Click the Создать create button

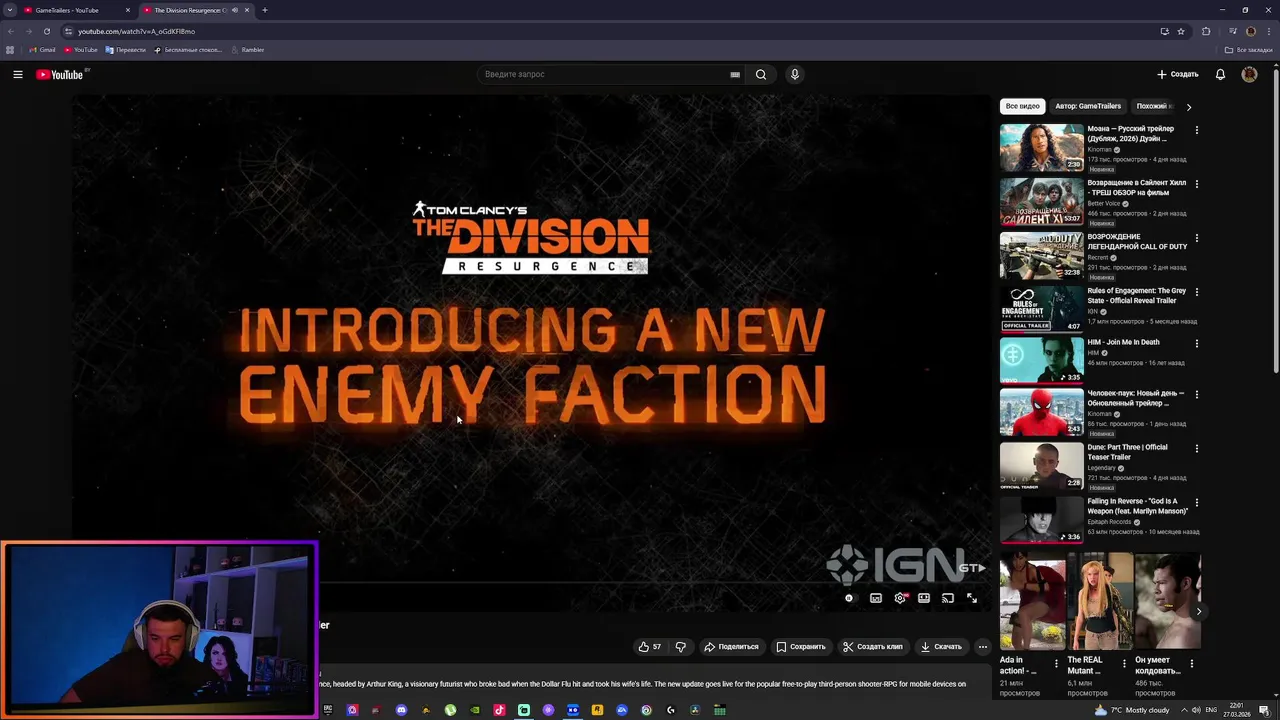1178,74
